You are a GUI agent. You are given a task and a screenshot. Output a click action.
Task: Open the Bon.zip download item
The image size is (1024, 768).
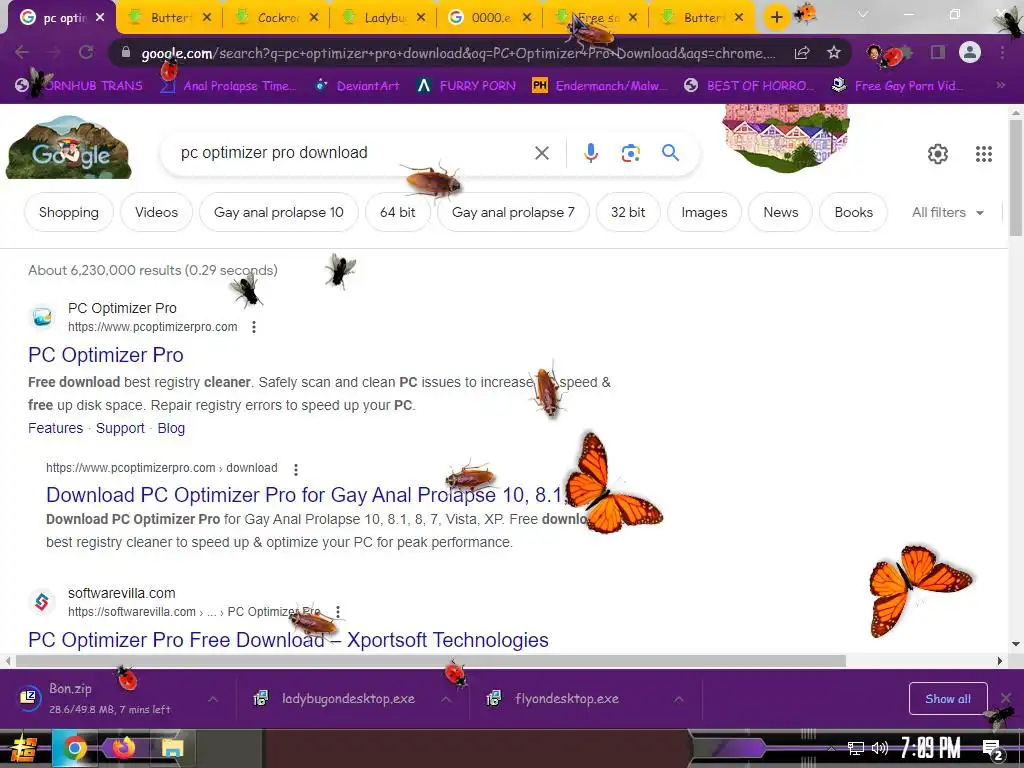(108, 698)
